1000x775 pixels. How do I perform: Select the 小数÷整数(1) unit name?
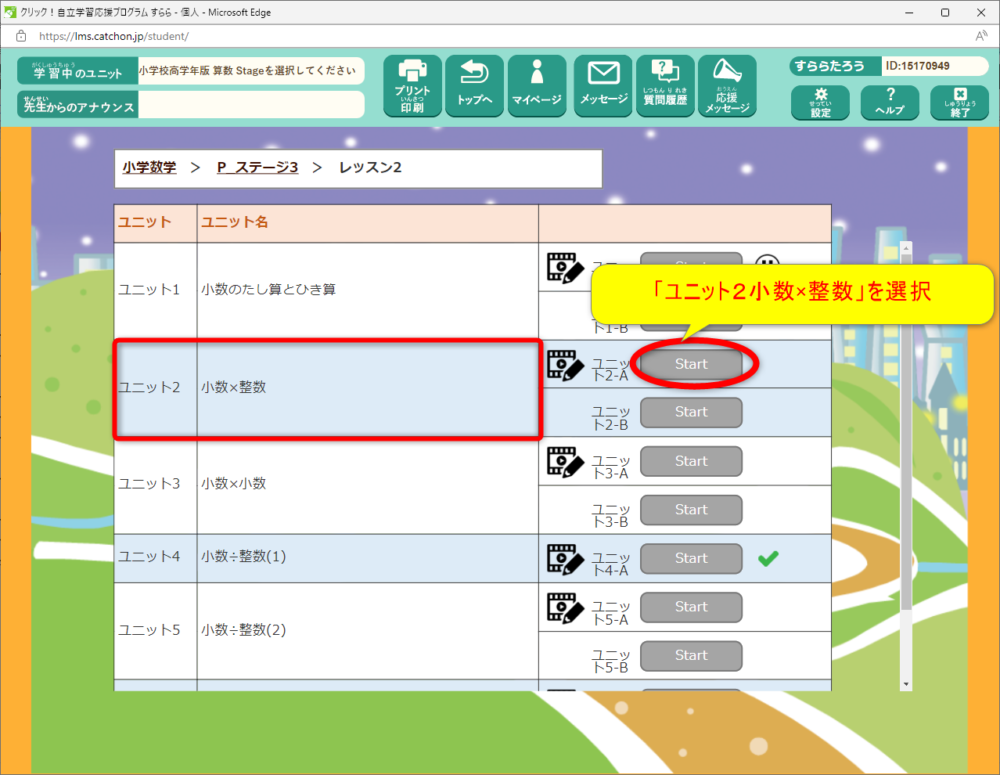coord(244,556)
